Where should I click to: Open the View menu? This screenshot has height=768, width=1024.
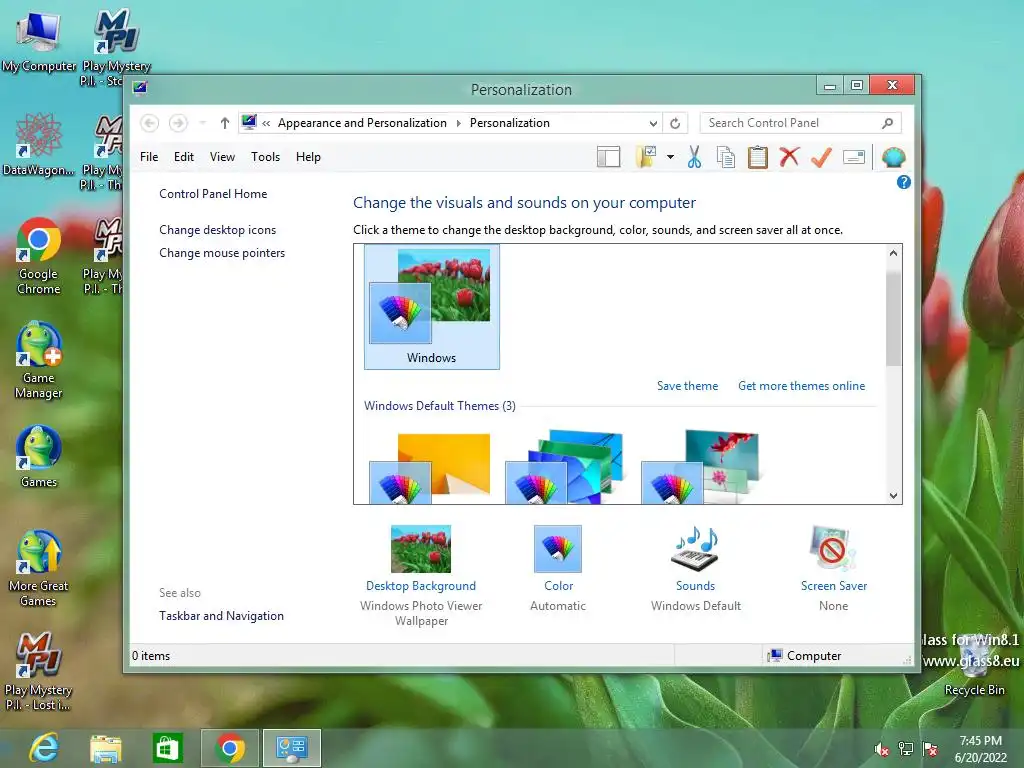click(x=222, y=157)
